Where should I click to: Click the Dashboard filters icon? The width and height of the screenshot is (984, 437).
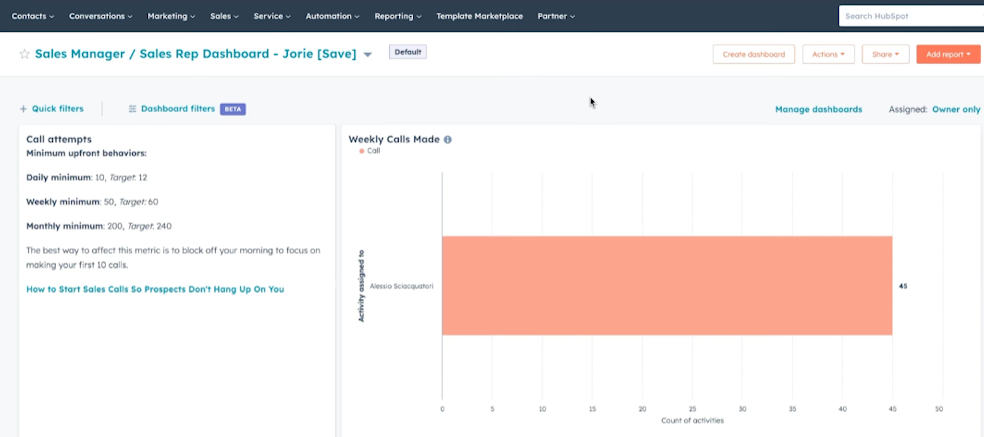(x=132, y=109)
